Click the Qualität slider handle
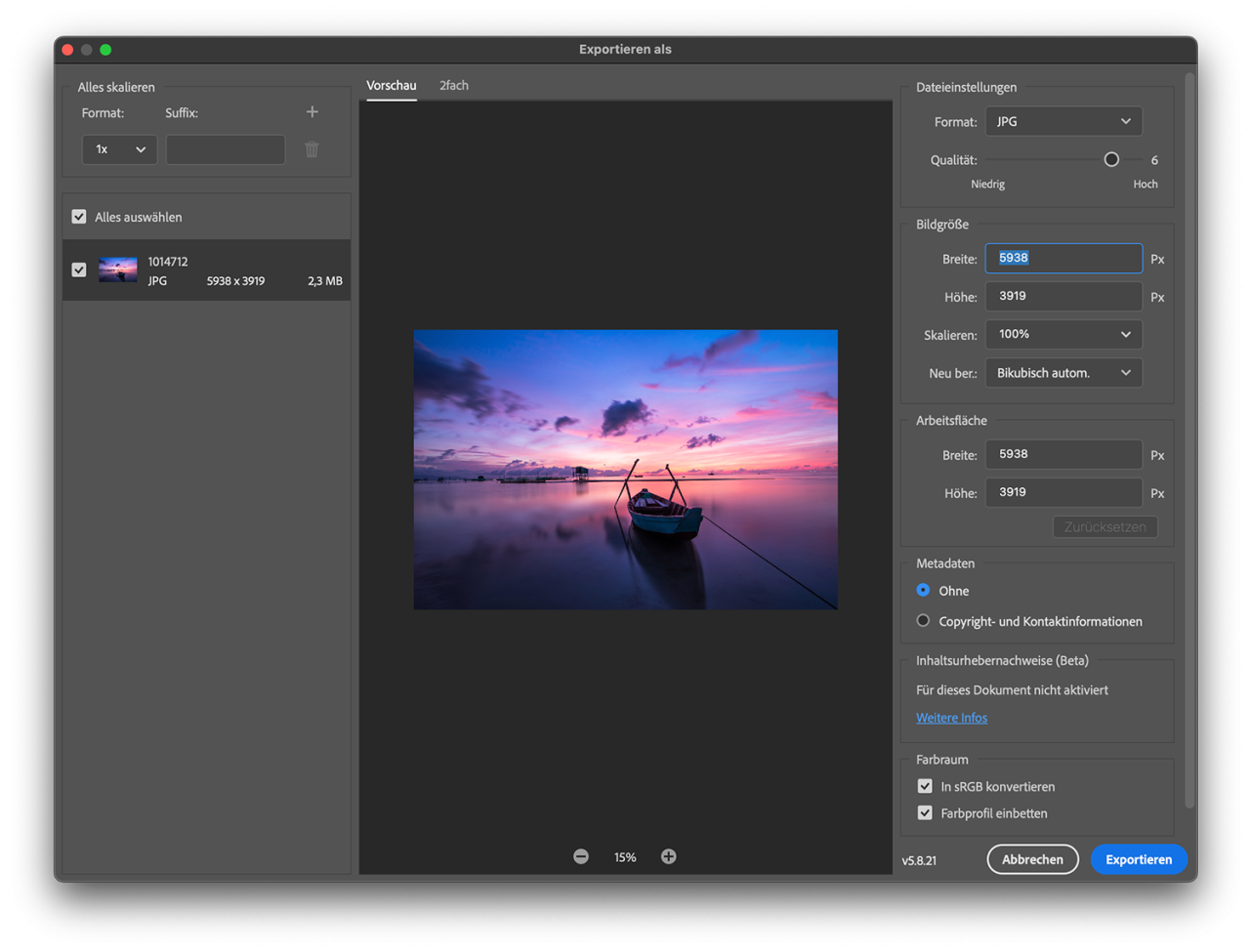The width and height of the screenshot is (1250, 952). coord(1111,159)
